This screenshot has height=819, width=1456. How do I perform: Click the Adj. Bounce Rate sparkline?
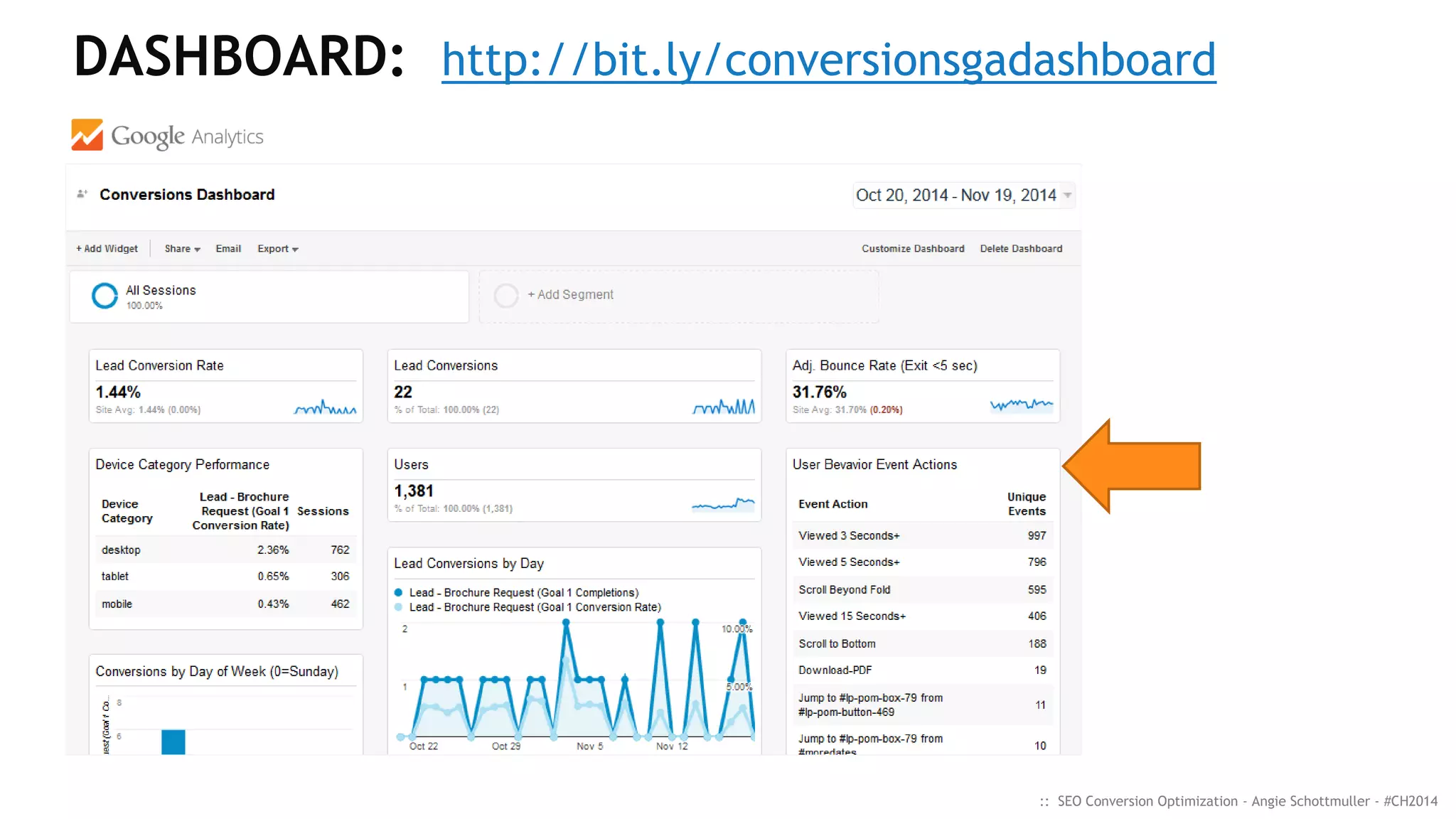[1022, 405]
